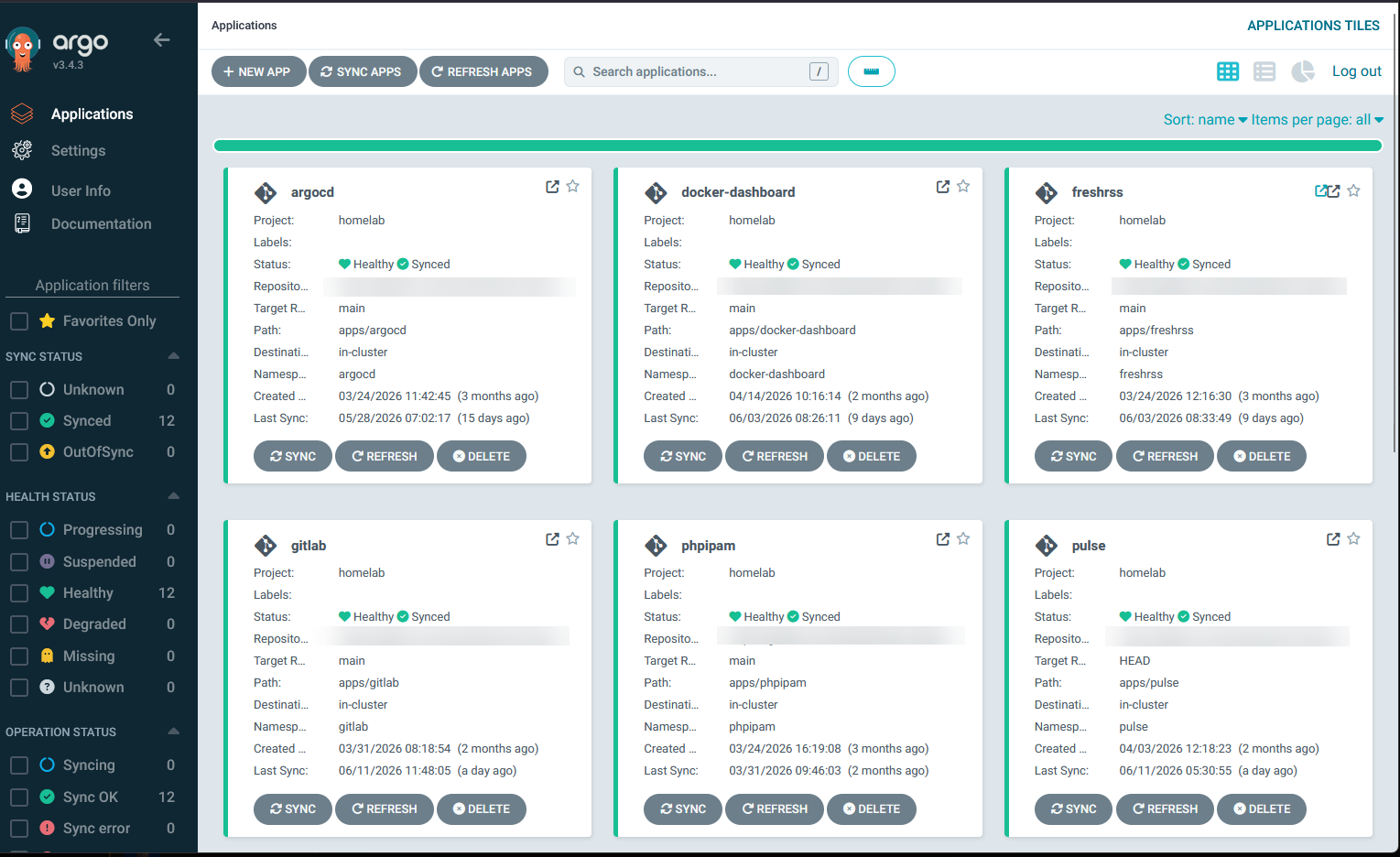1400x857 pixels.
Task: Mark freshrss as favorite
Action: pos(1353,190)
